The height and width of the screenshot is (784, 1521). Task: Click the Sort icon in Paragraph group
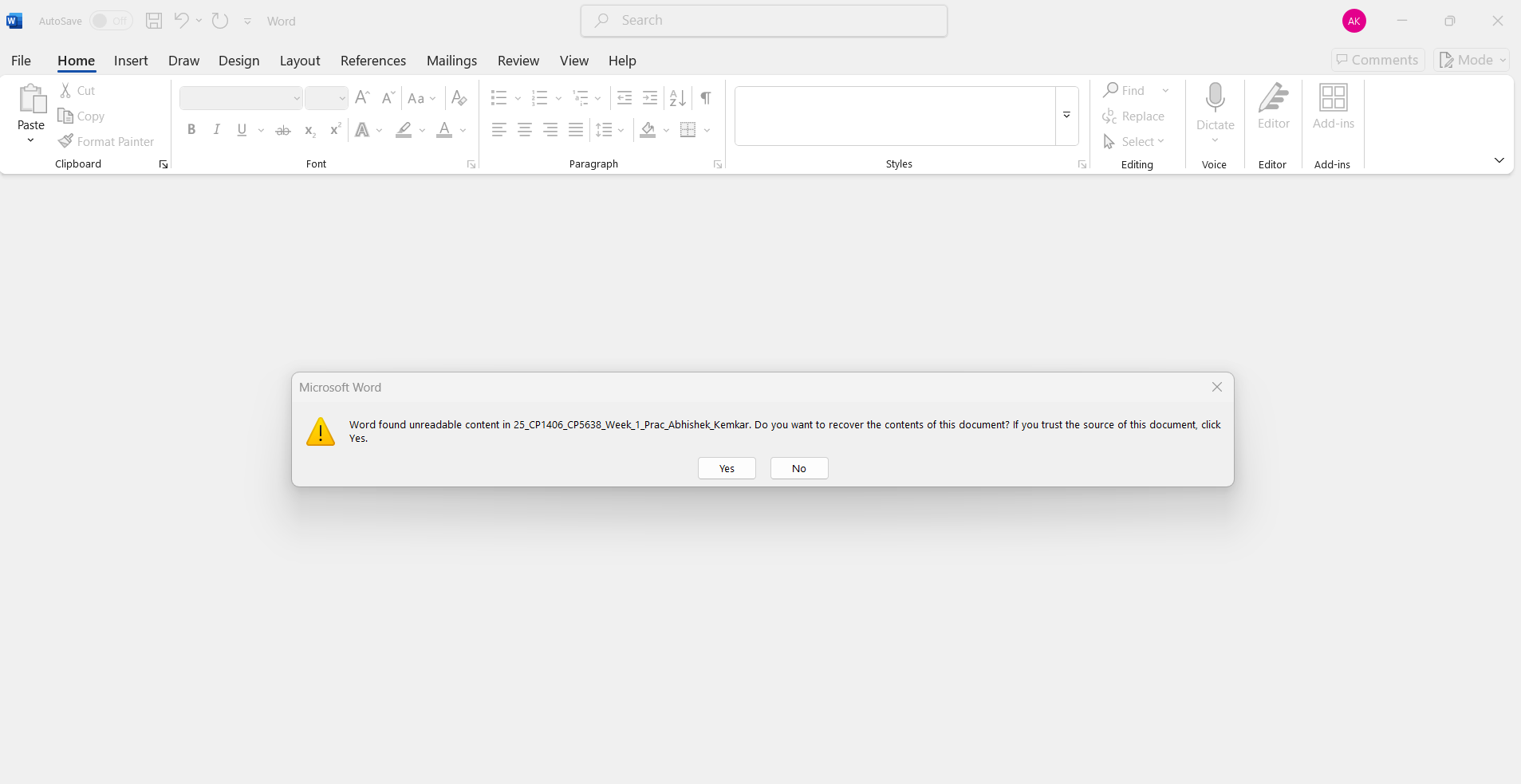(676, 98)
